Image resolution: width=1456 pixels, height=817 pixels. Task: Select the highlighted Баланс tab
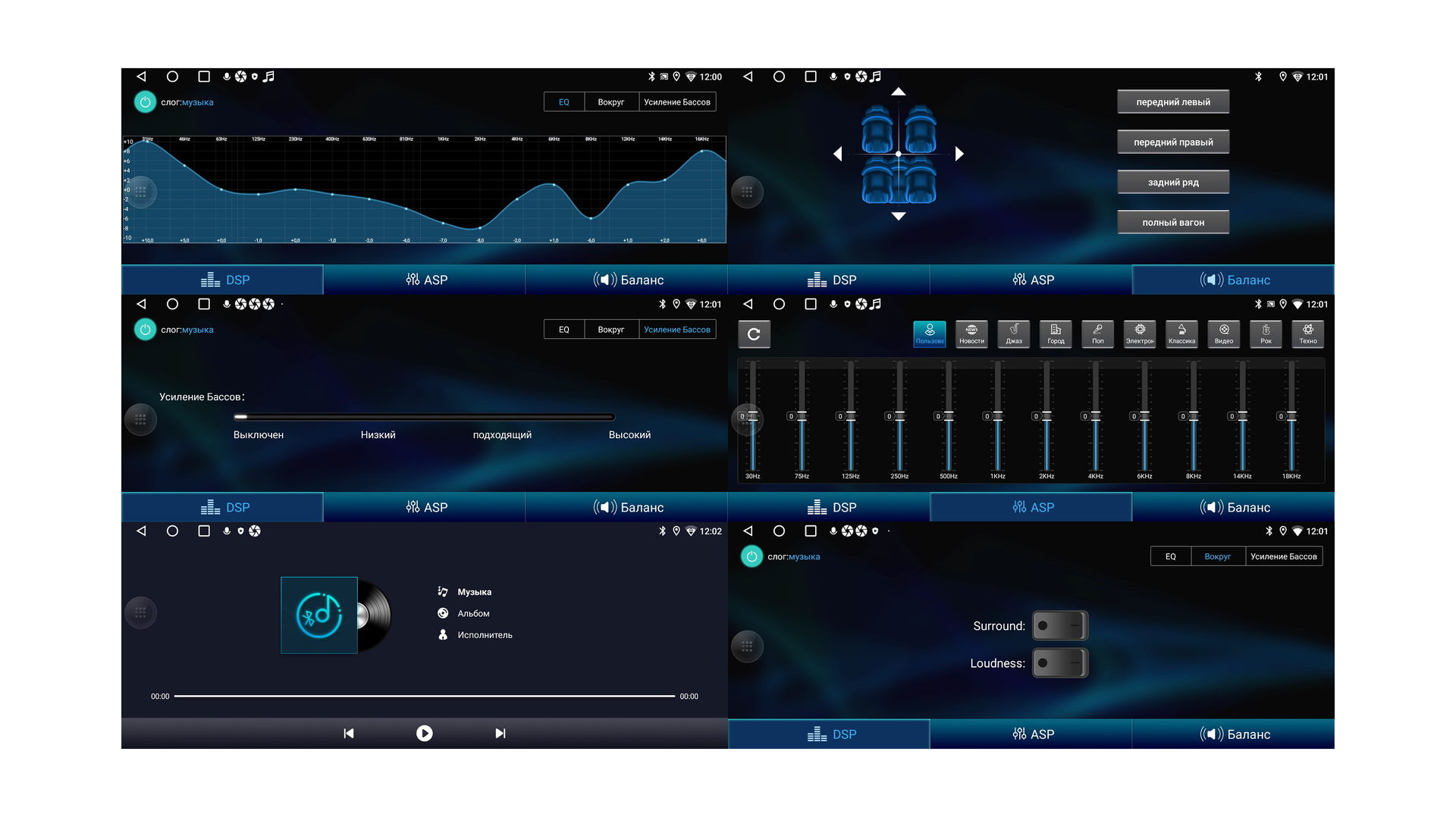click(1233, 280)
